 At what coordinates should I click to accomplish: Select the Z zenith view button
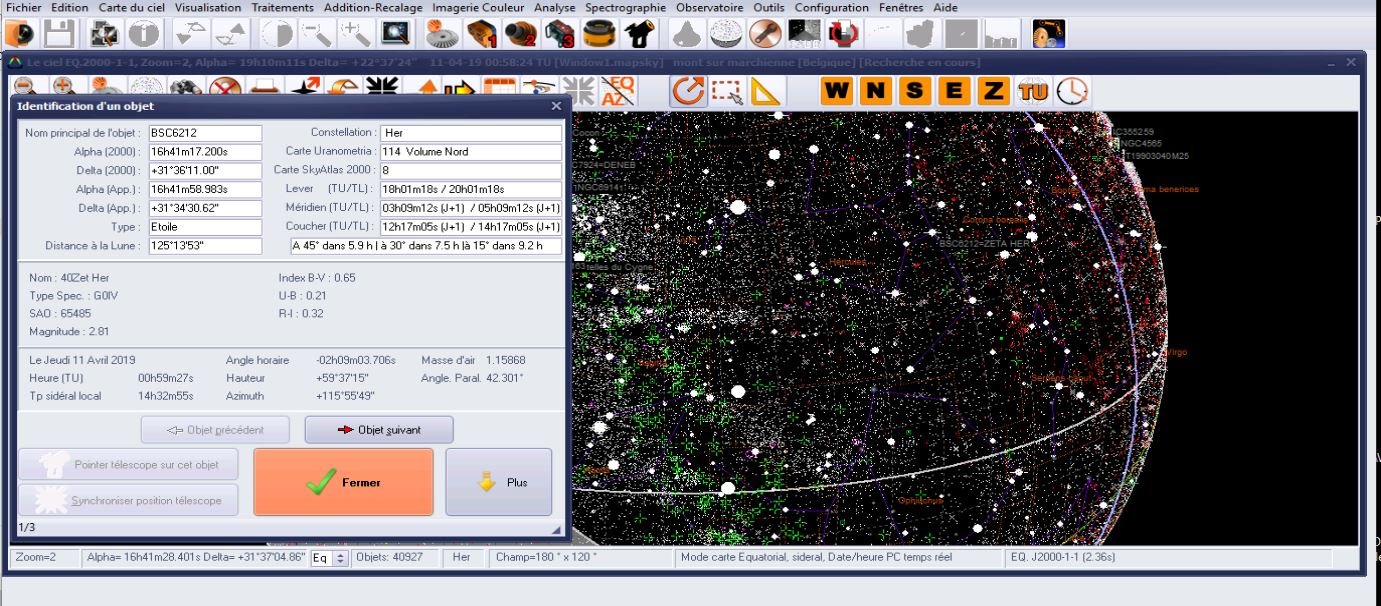992,91
